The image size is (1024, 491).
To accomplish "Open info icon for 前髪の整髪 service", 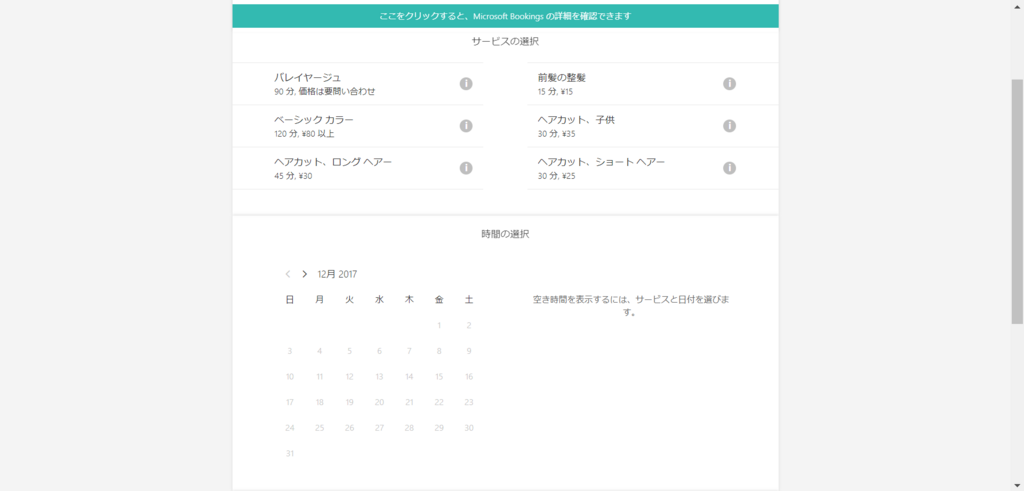I will click(x=729, y=84).
